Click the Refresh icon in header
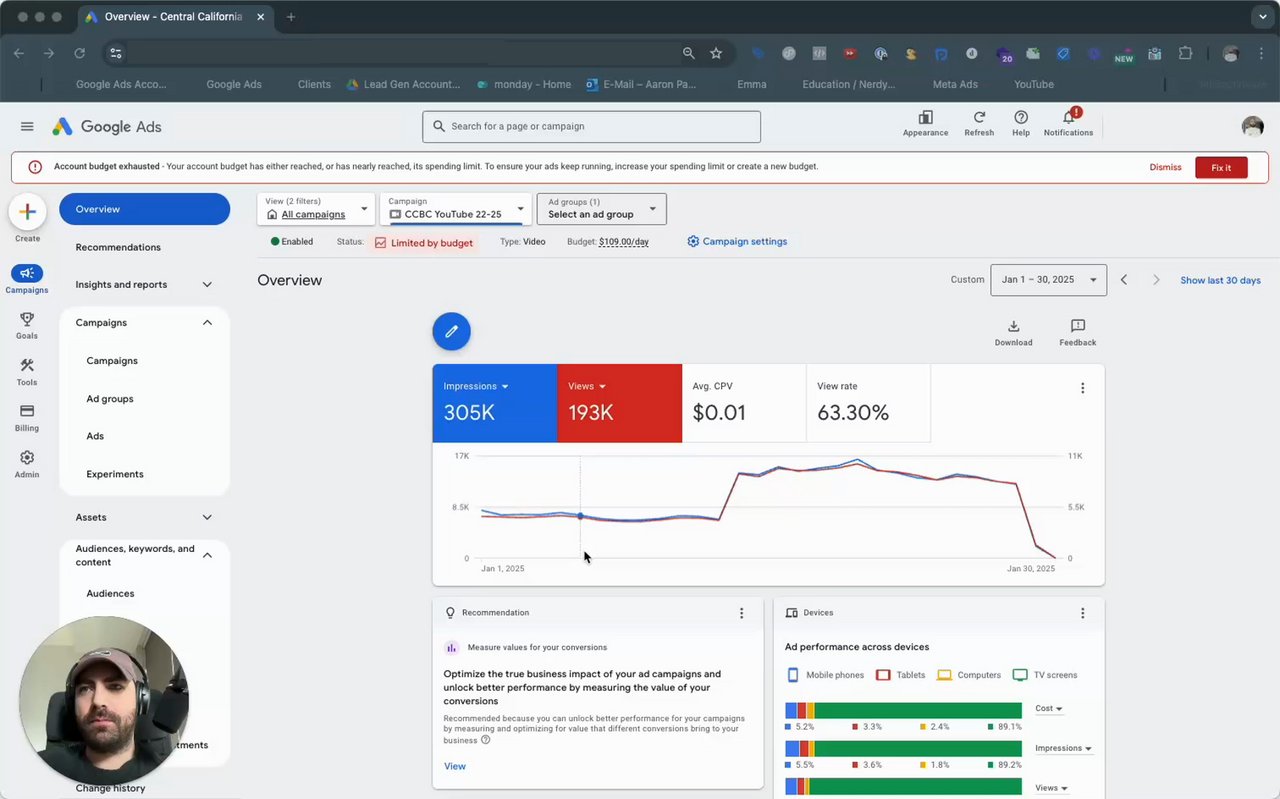This screenshot has height=799, width=1280. coord(979,119)
